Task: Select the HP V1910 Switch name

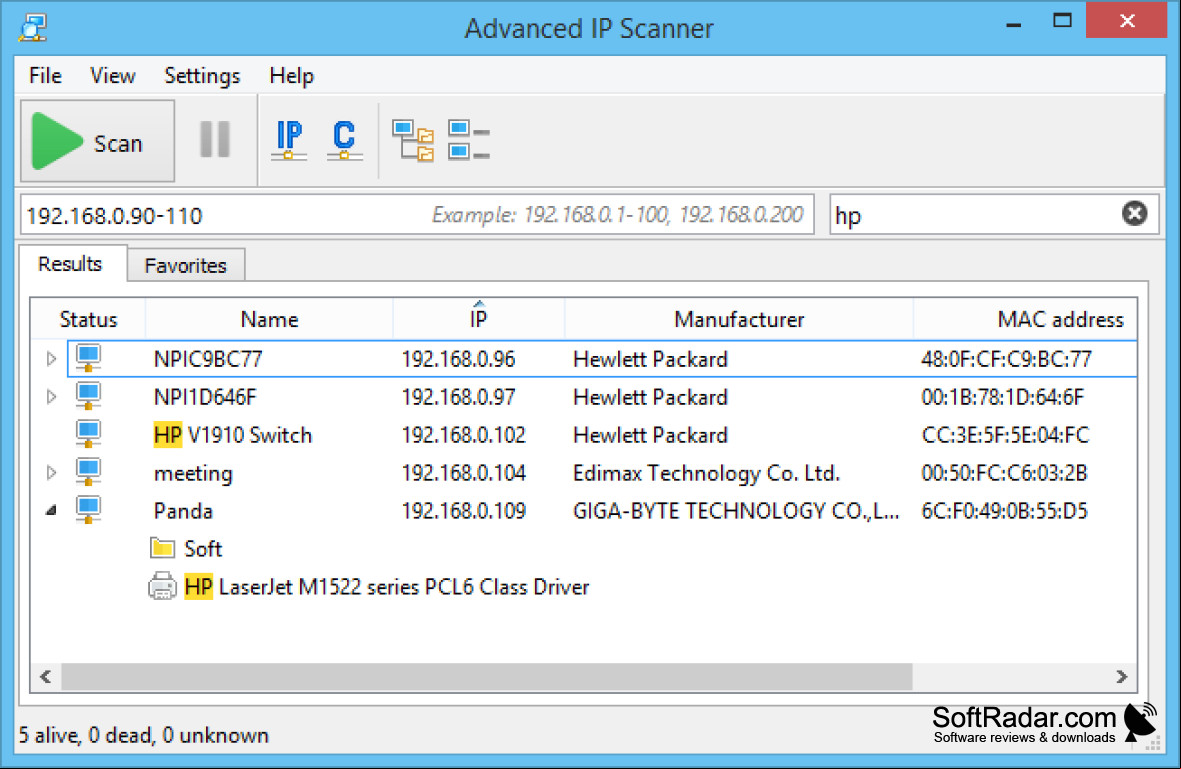Action: point(233,435)
